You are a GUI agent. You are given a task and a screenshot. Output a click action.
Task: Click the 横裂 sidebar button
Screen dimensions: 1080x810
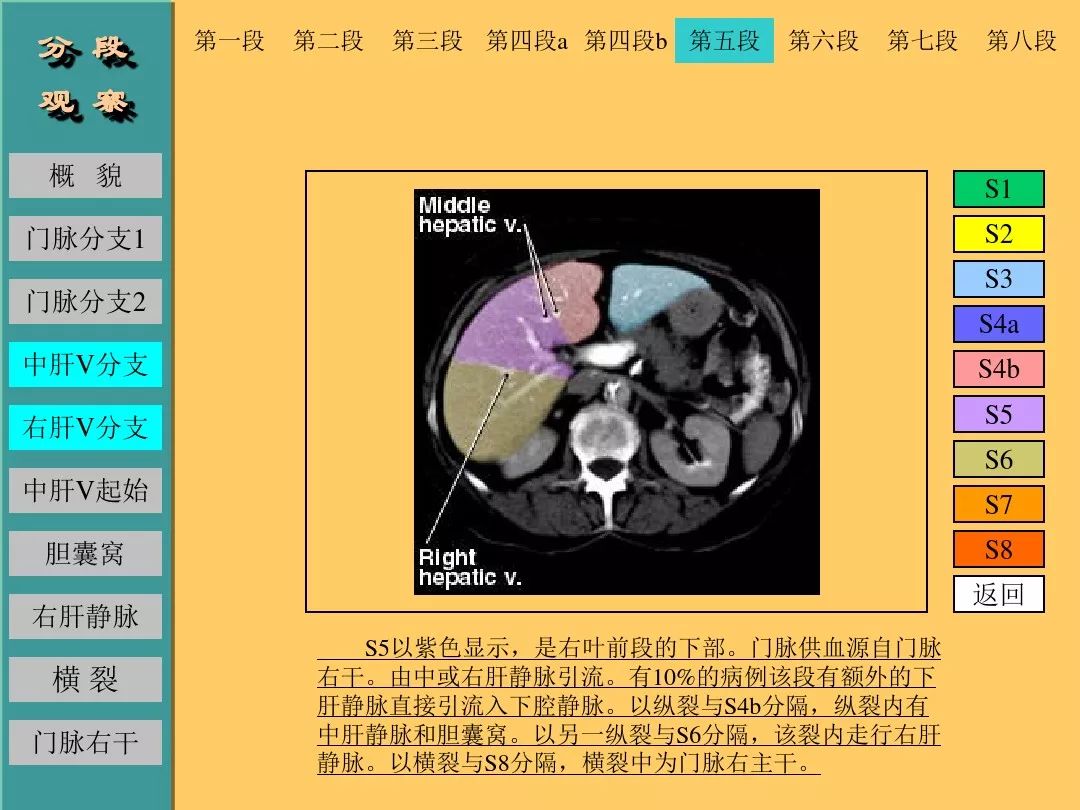click(x=85, y=679)
